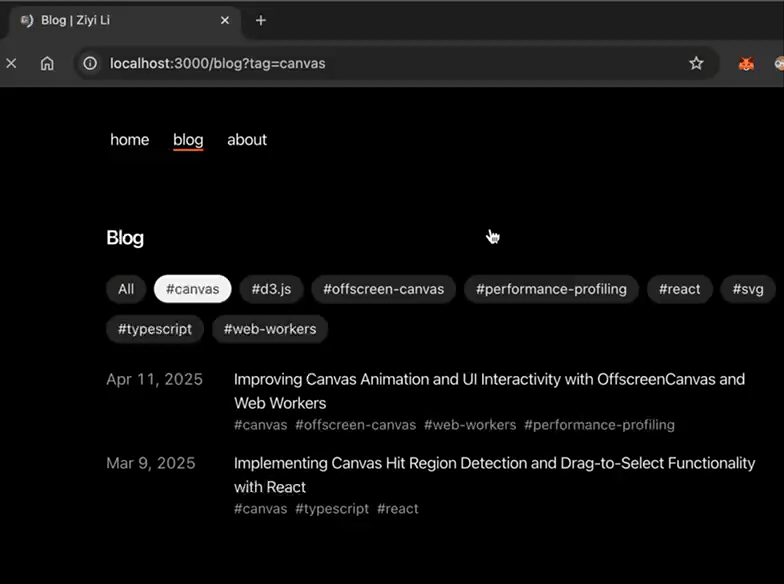Open the blog navigation link
Image resolution: width=784 pixels, height=584 pixels.
coord(188,140)
